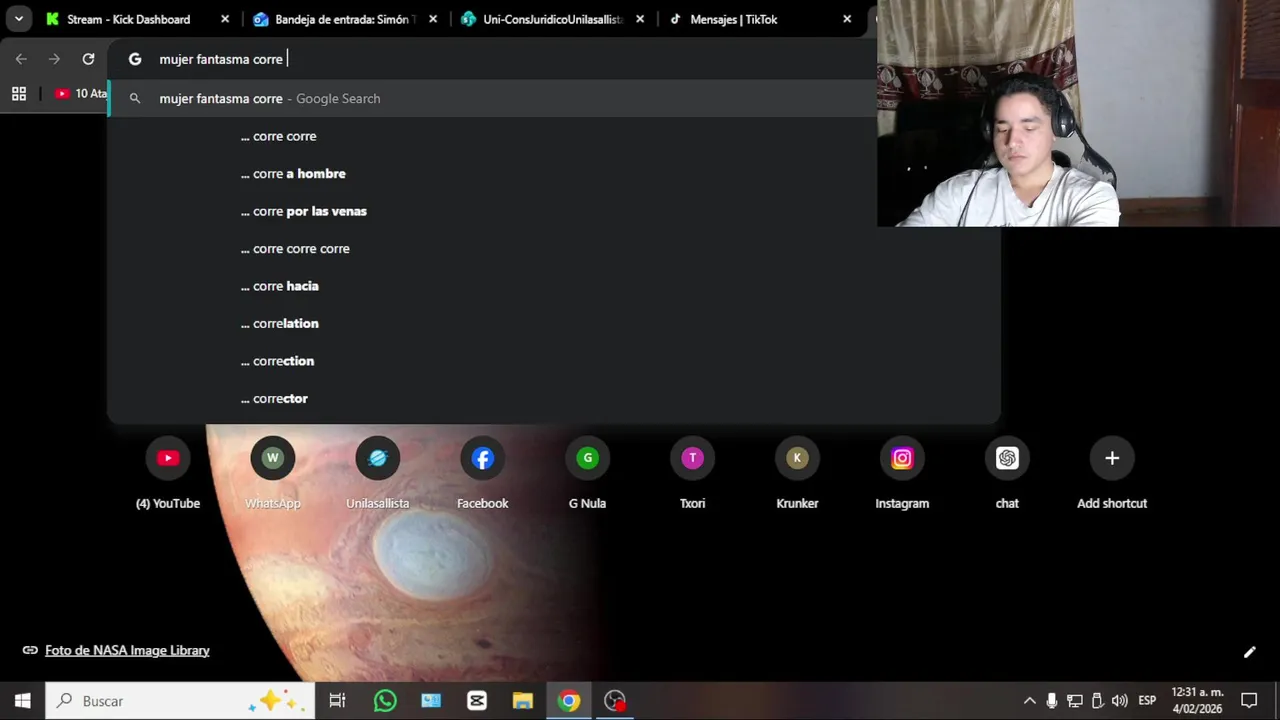The width and height of the screenshot is (1280, 720).
Task: Select 'mujer fantasma corre - Google Search' suggestion
Action: (x=492, y=98)
